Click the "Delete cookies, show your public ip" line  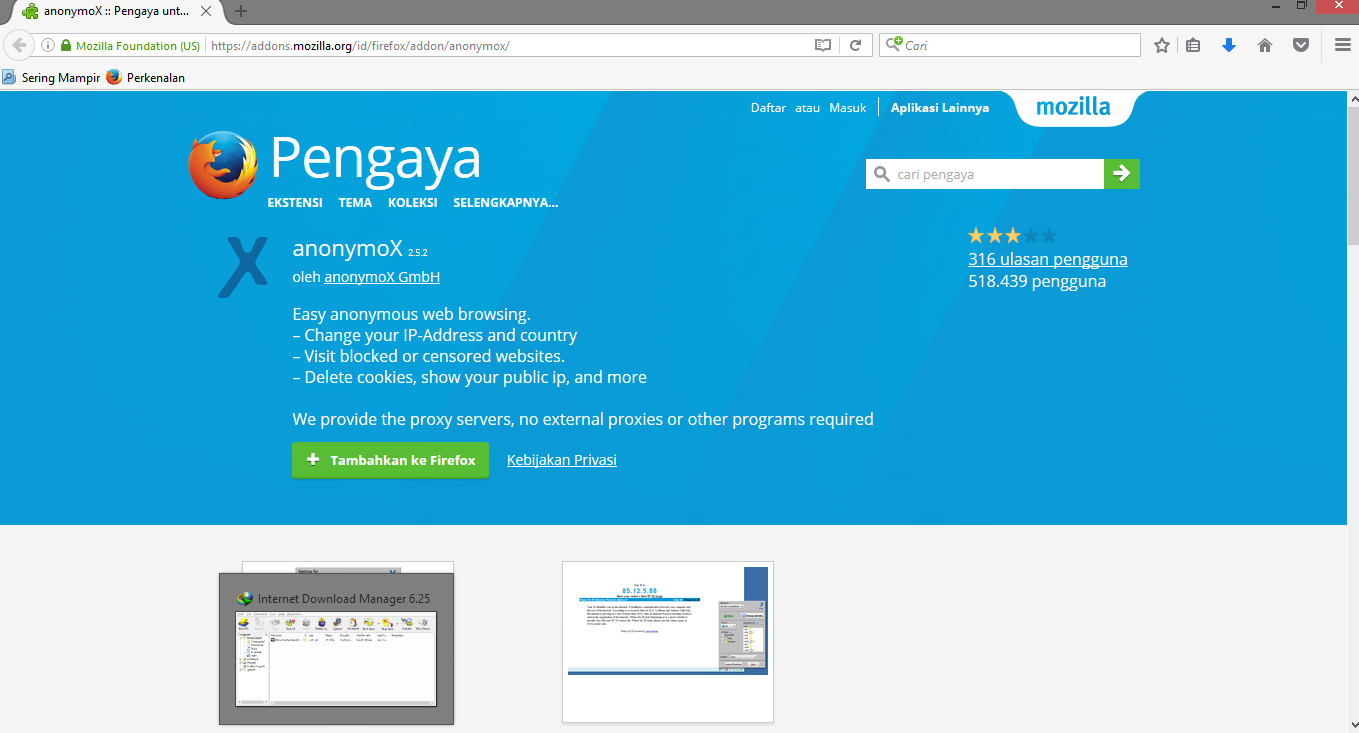coord(470,377)
